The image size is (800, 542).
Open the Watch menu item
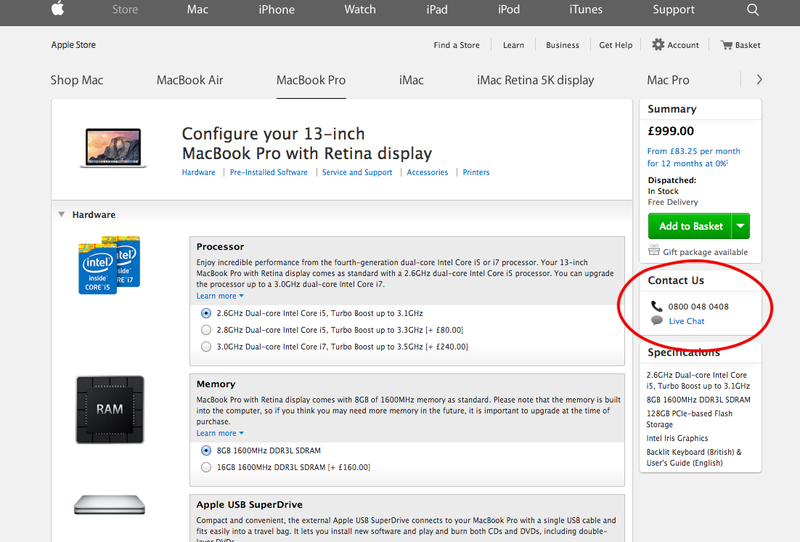pyautogui.click(x=360, y=10)
